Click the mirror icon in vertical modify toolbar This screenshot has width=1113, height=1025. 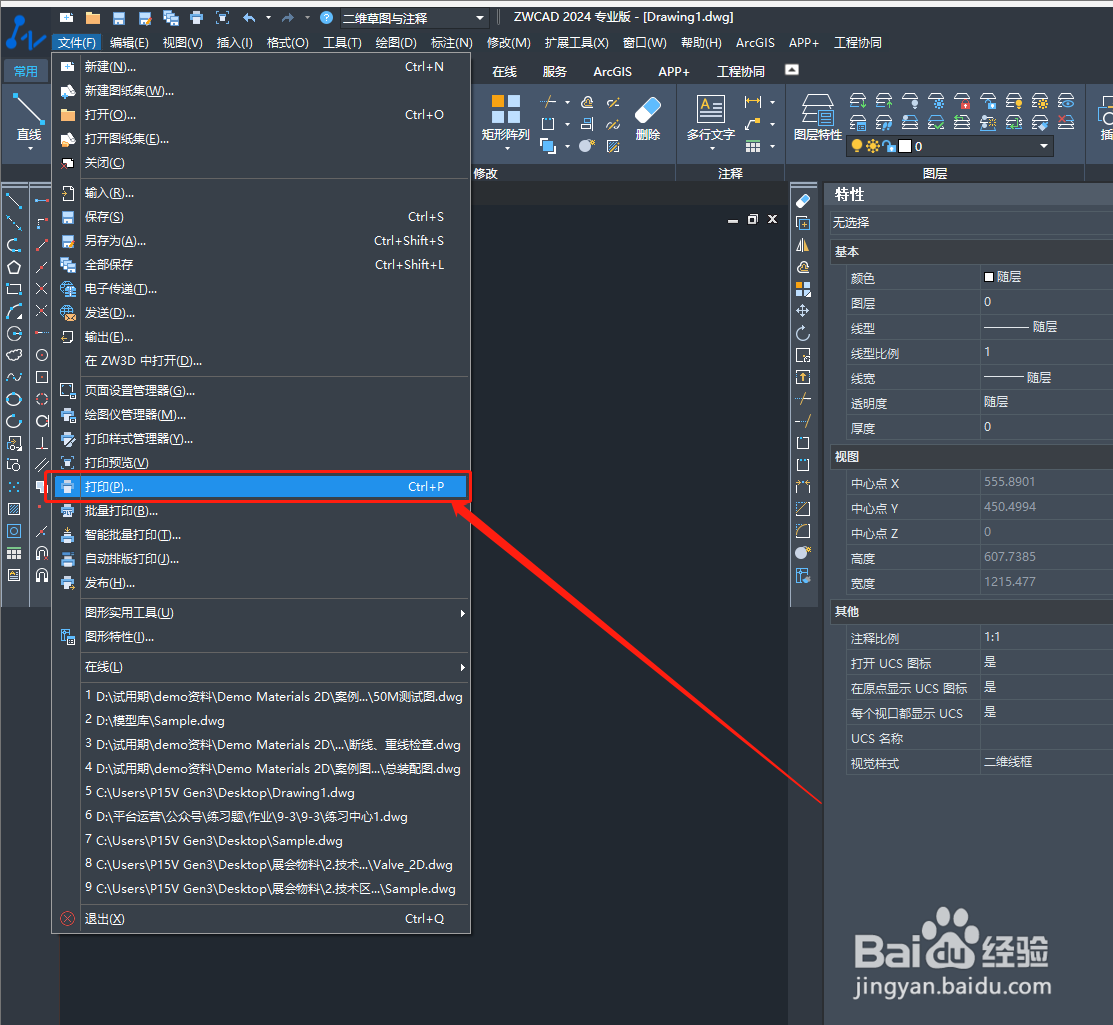803,246
